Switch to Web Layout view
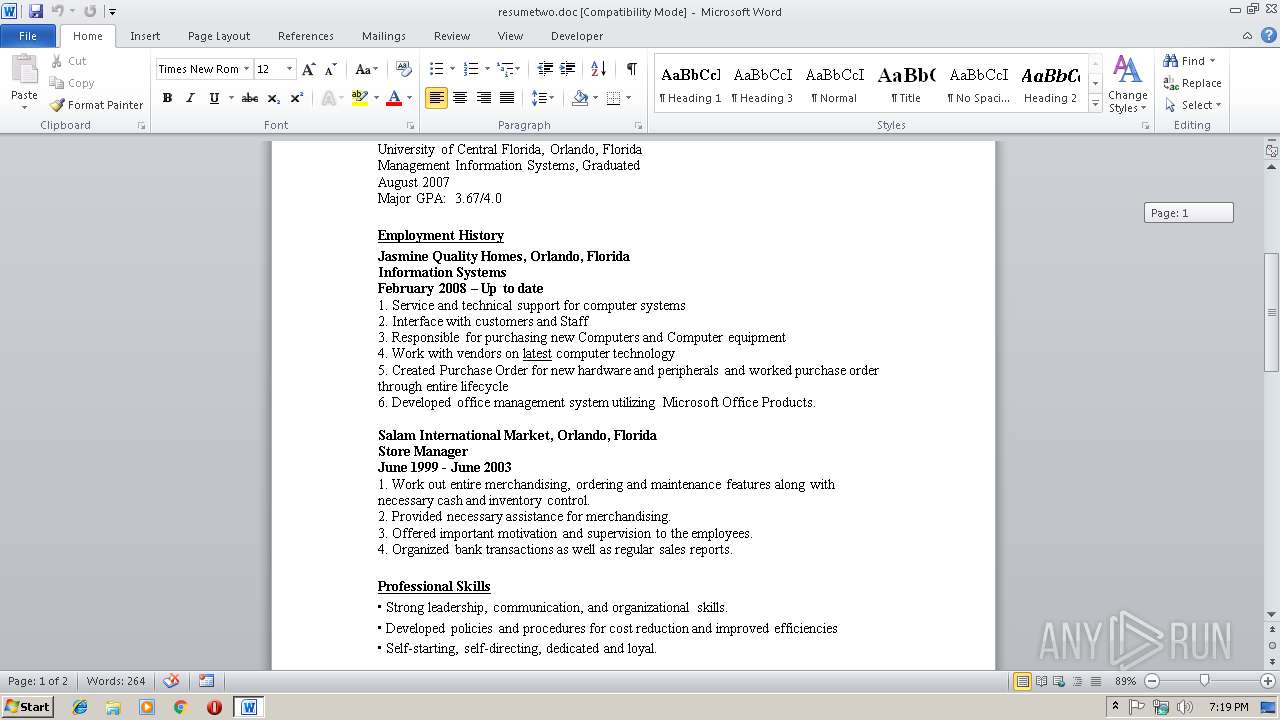This screenshot has width=1280, height=720. pyautogui.click(x=1060, y=681)
